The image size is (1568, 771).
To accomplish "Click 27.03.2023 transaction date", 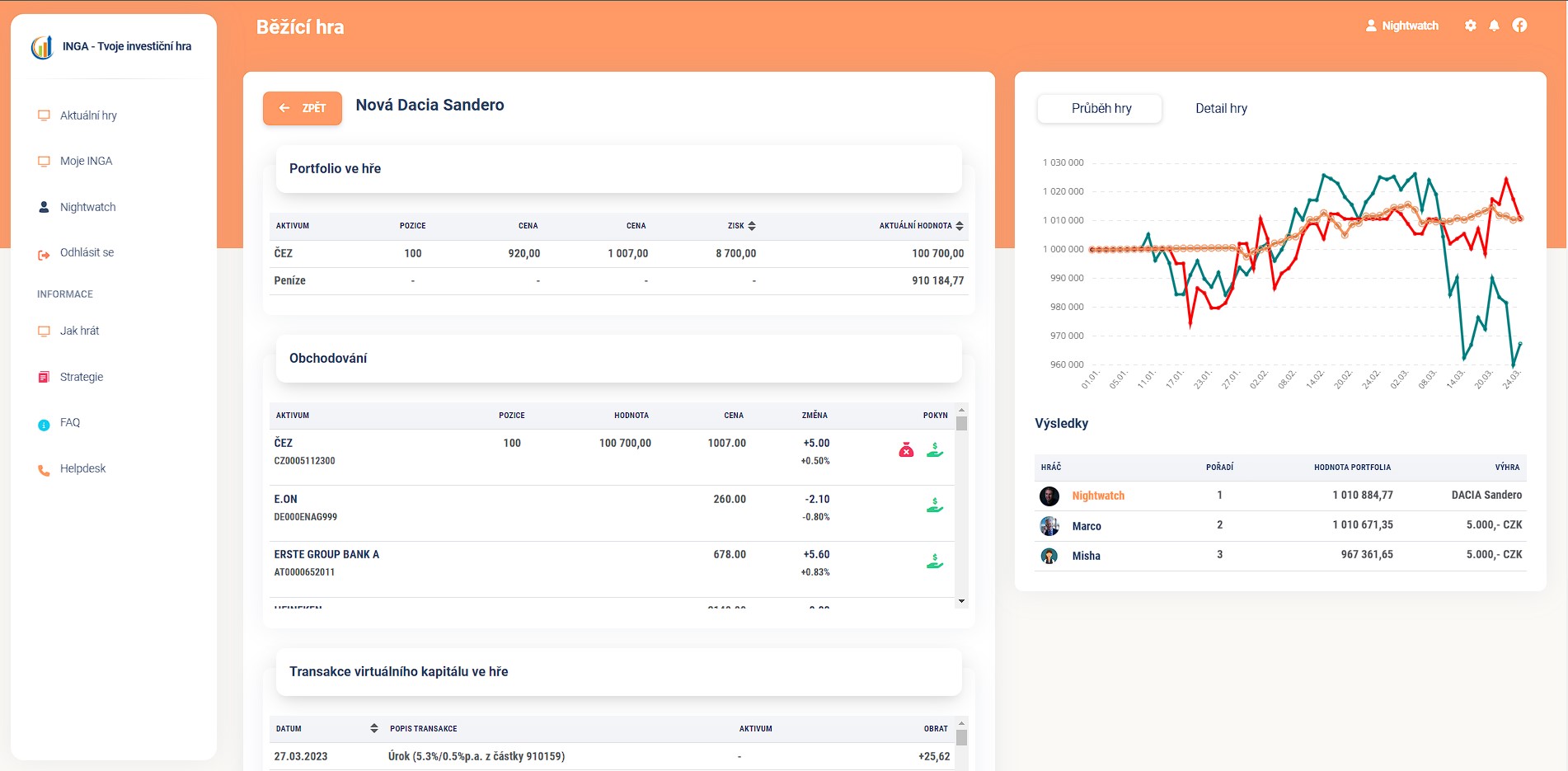I will point(300,756).
